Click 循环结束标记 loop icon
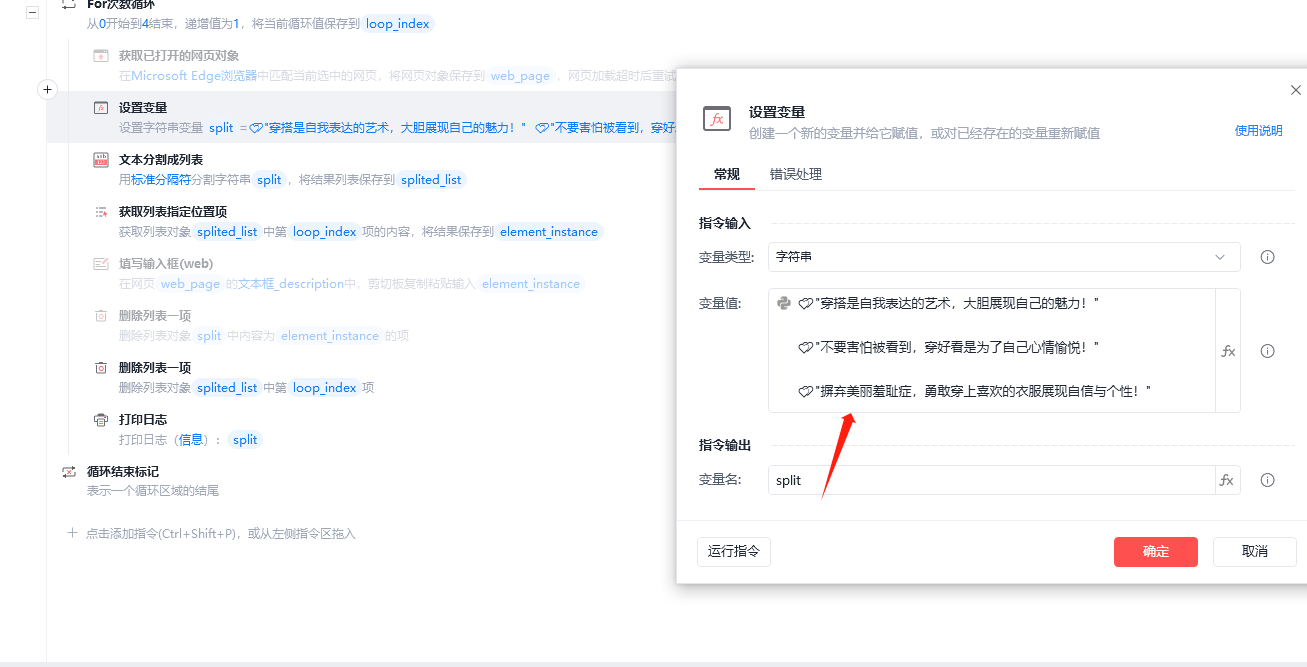This screenshot has height=667, width=1307. coord(69,472)
